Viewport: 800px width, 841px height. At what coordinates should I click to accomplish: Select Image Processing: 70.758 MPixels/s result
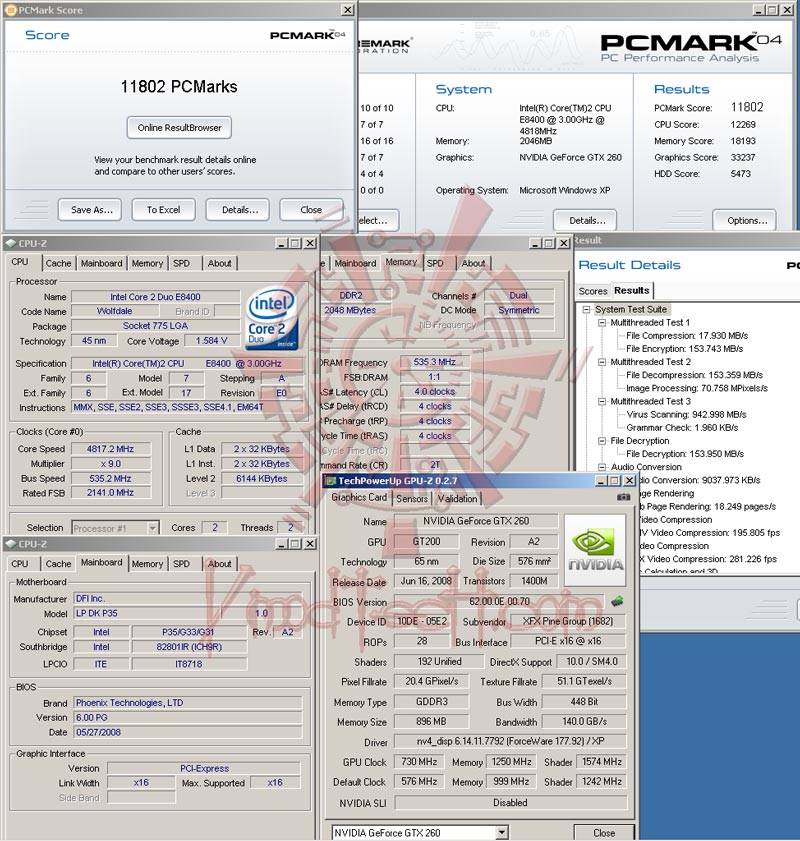(x=697, y=388)
